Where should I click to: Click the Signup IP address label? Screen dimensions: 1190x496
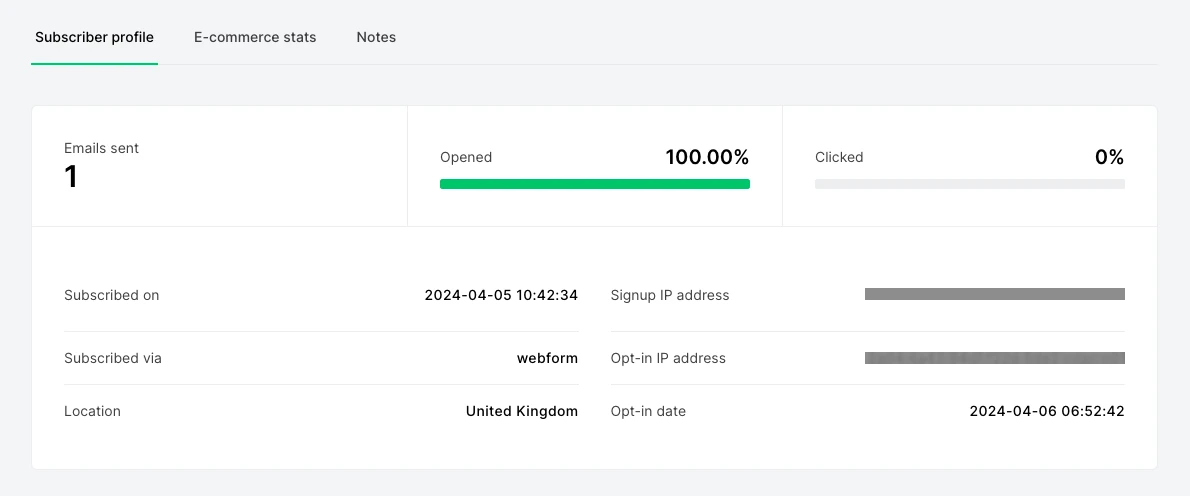[669, 295]
